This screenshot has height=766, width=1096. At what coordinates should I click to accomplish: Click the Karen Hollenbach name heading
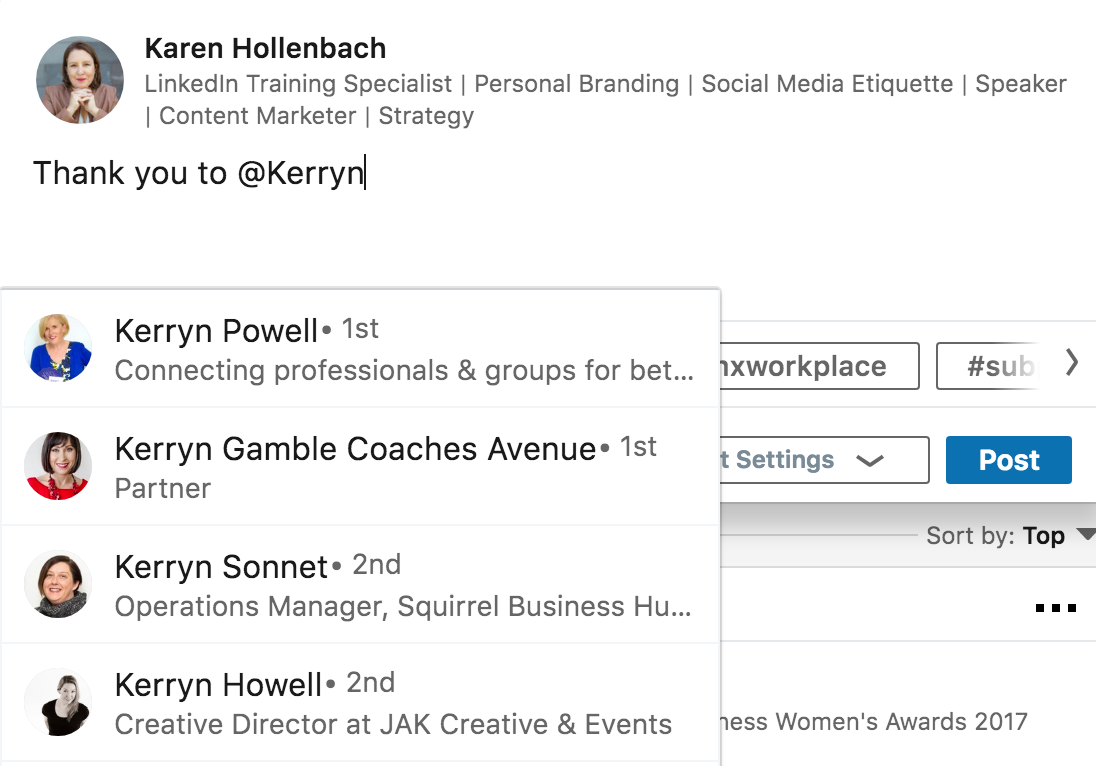(265, 48)
